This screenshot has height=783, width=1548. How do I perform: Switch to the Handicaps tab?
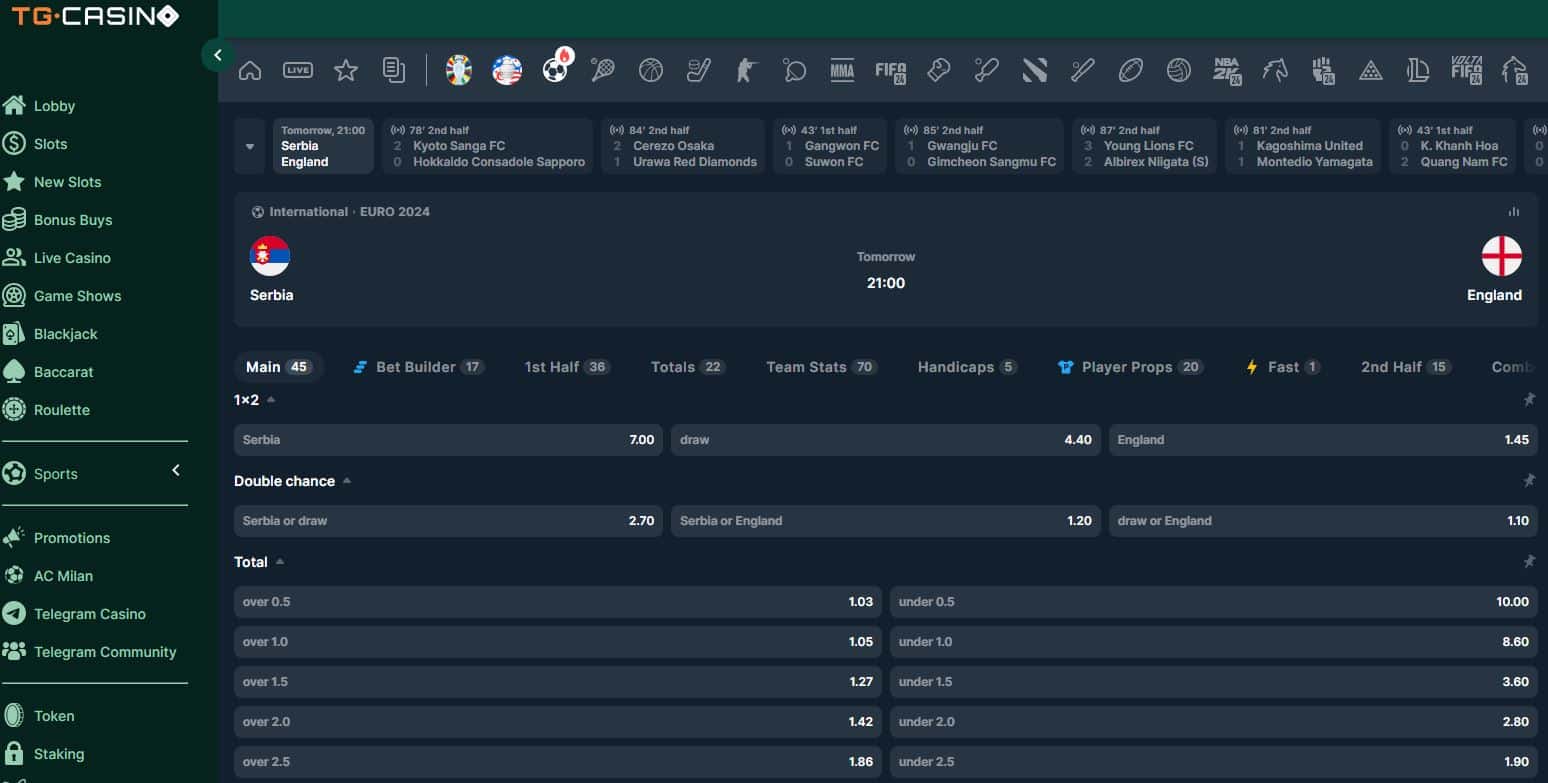click(x=967, y=367)
